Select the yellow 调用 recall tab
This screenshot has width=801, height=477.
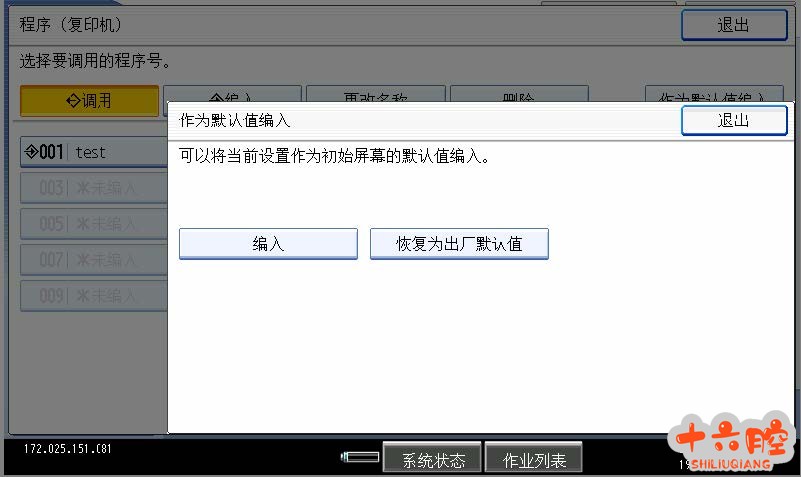(x=89, y=100)
